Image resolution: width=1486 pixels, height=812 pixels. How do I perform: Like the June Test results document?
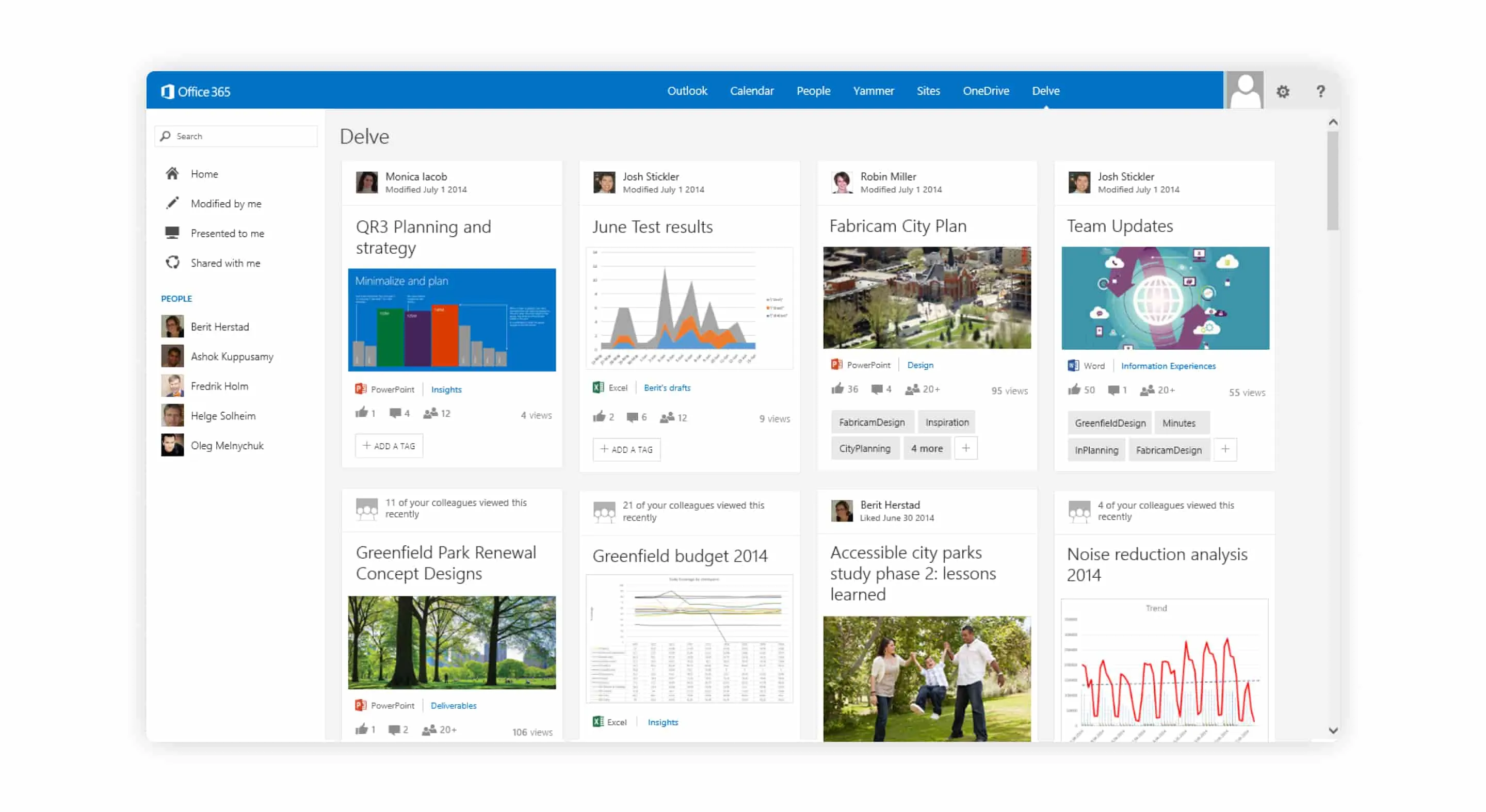(x=601, y=416)
